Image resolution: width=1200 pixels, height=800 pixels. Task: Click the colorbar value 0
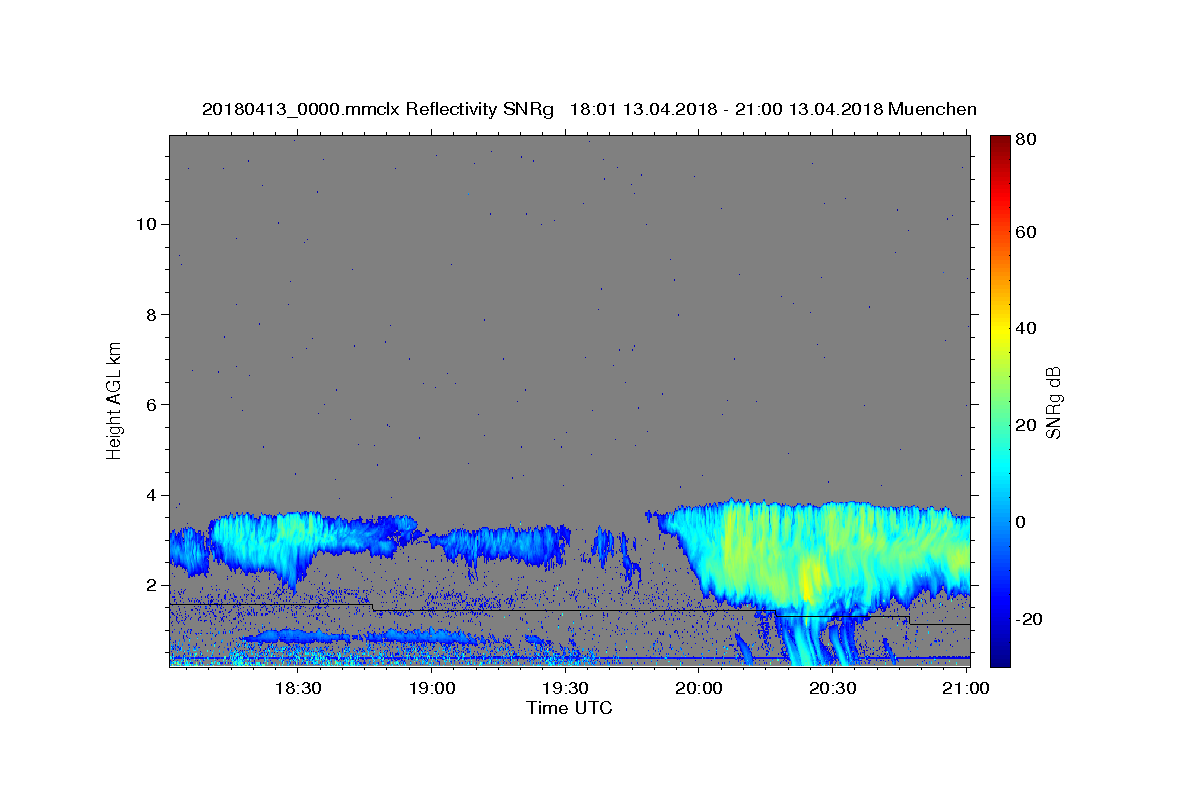pos(1021,521)
